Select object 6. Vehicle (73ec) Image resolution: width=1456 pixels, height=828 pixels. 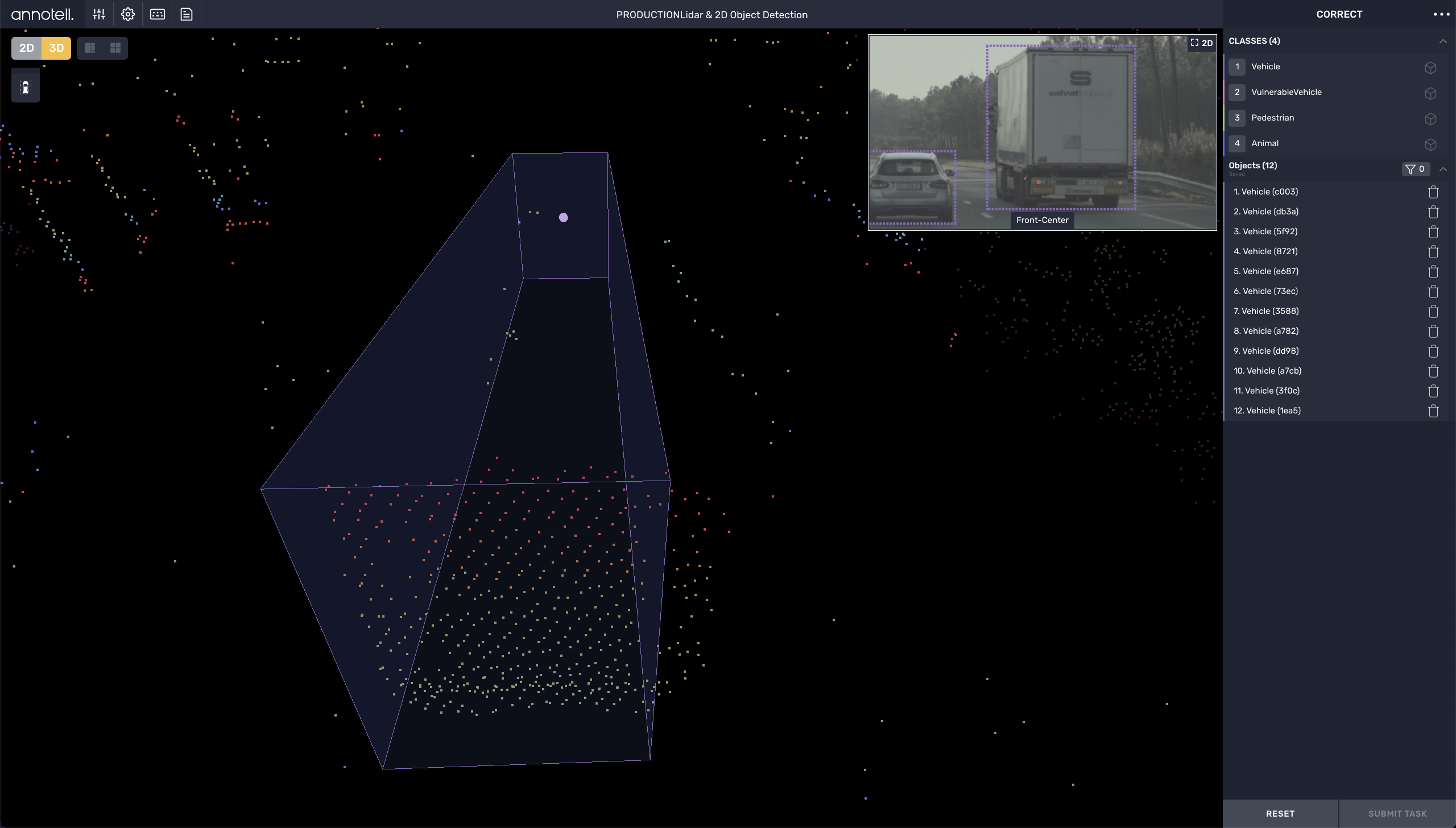tap(1335, 291)
